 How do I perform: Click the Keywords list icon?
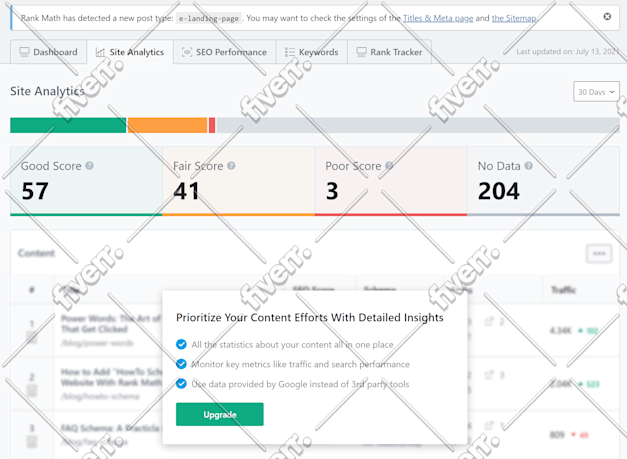290,52
